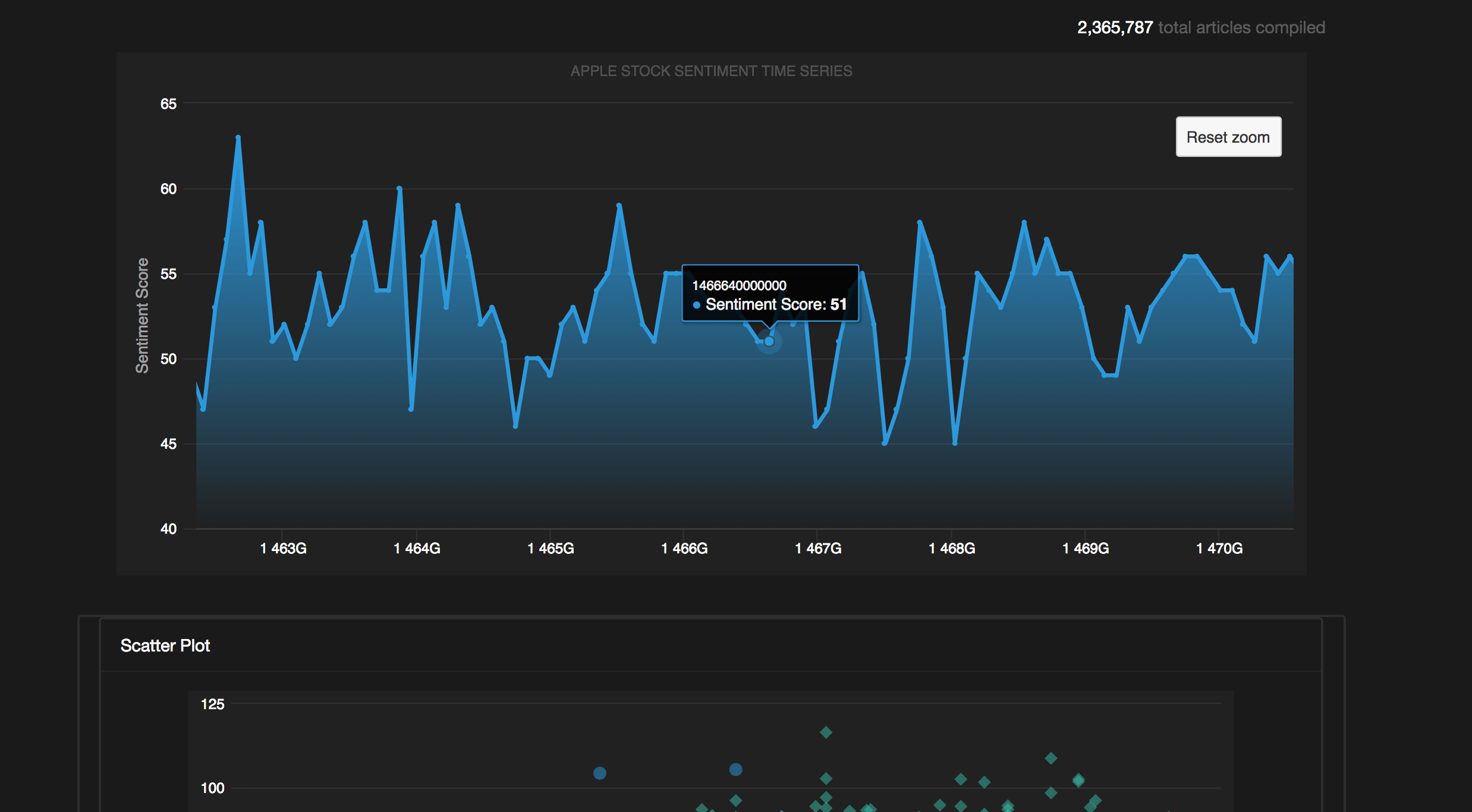Click the 1 467G x-axis label

tap(818, 548)
